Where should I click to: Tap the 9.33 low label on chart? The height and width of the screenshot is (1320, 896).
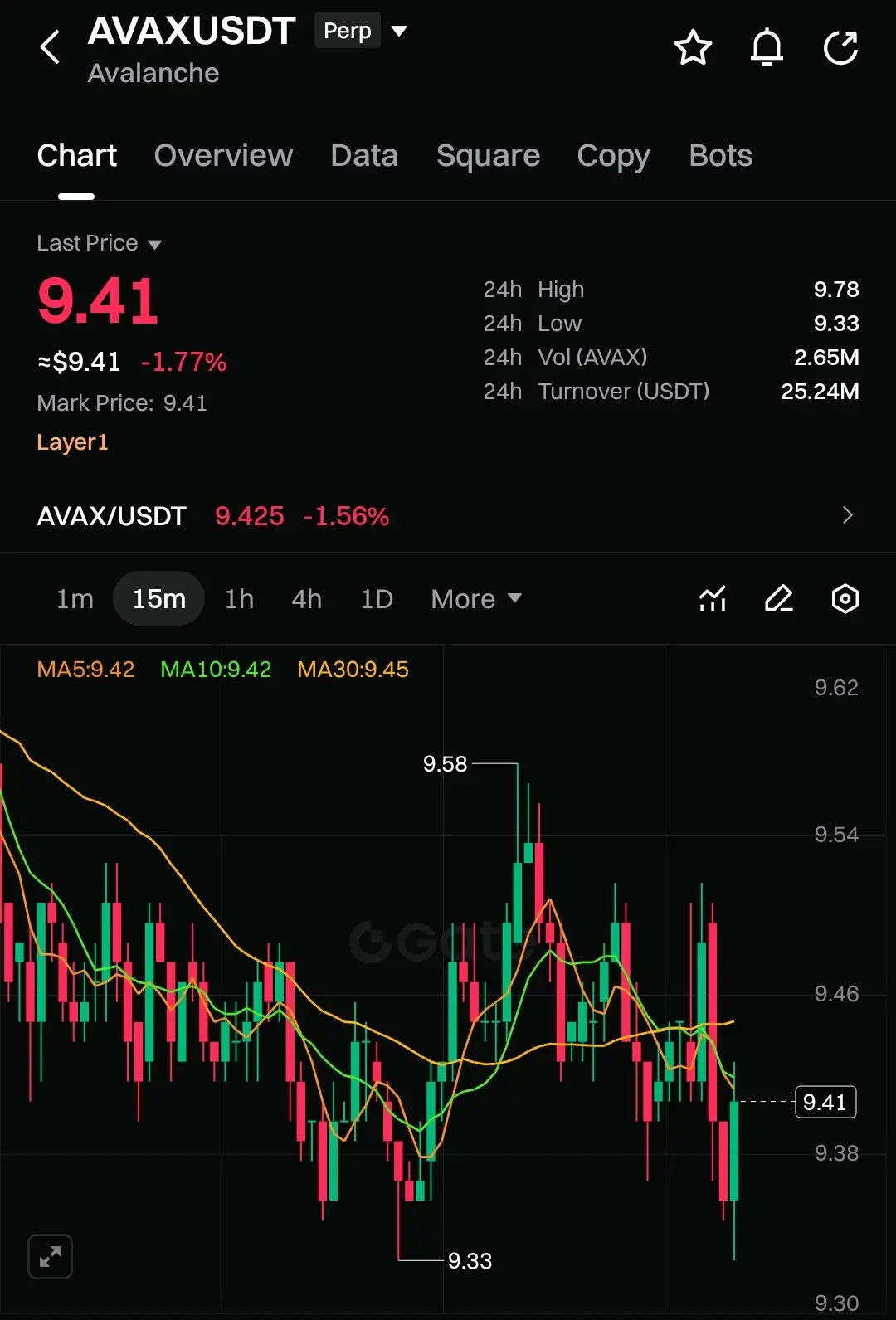click(470, 1261)
